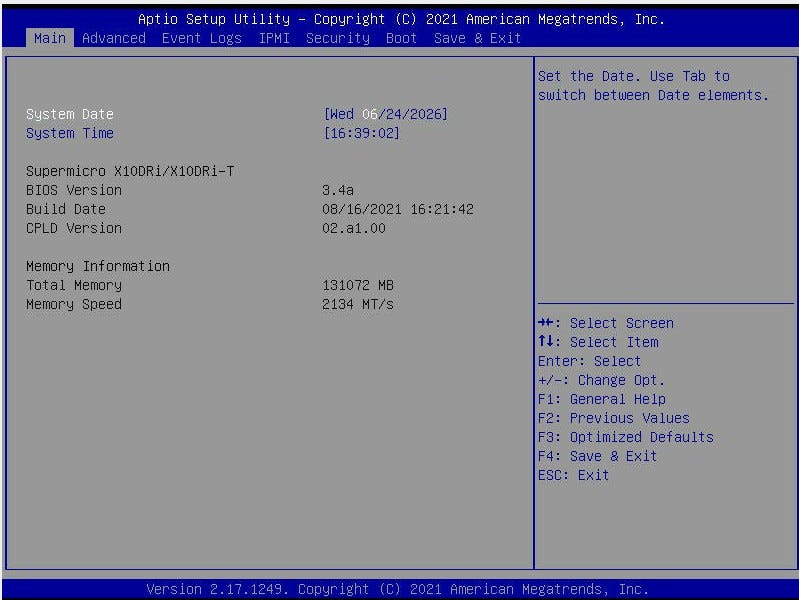Viewport: 799px width, 600px height.
Task: Click the CPLD Version label
Action: point(74,228)
